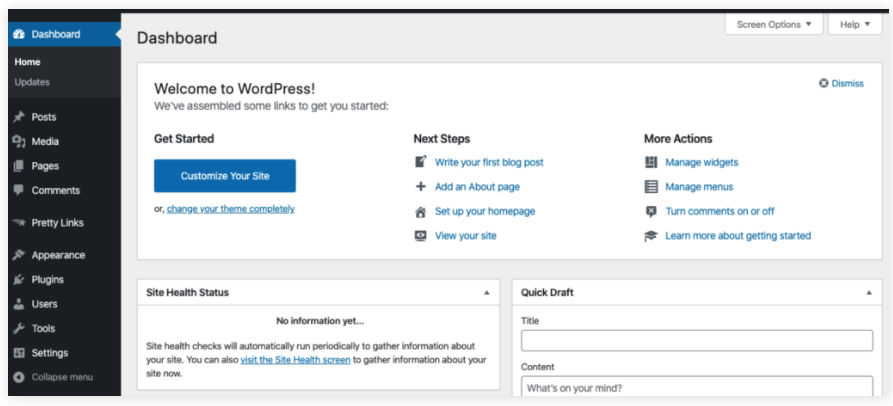Expand the Help dropdown tab
Image resolution: width=893 pixels, height=406 pixels.
[855, 24]
